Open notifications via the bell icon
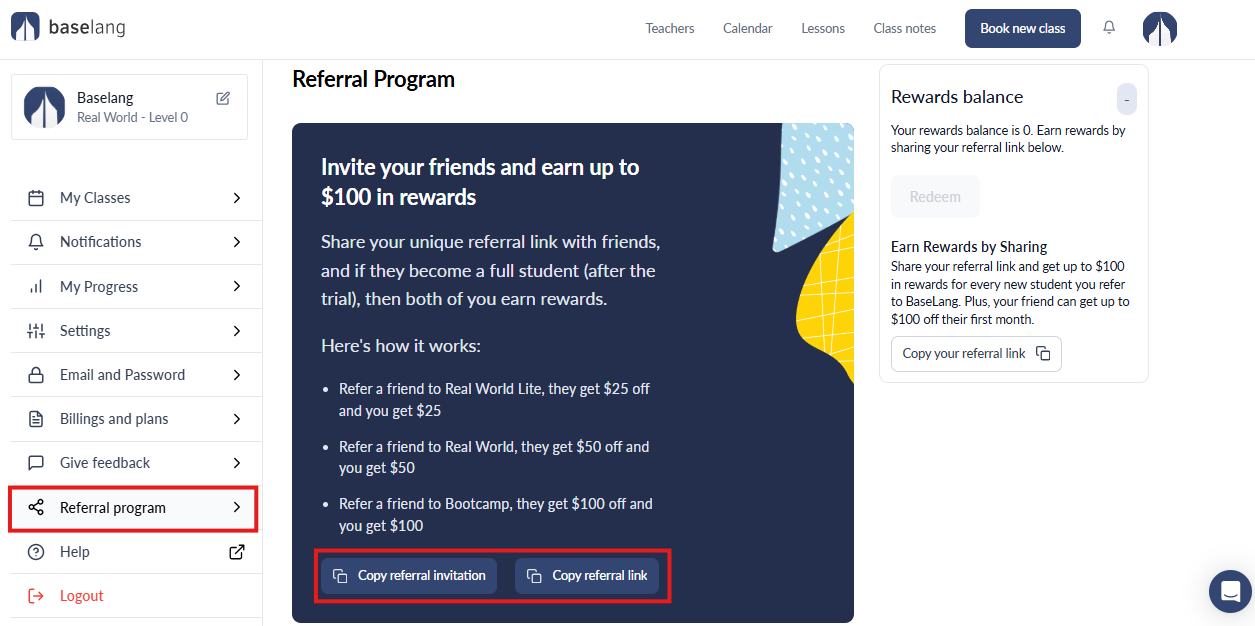The image size is (1255, 626). [x=1109, y=27]
